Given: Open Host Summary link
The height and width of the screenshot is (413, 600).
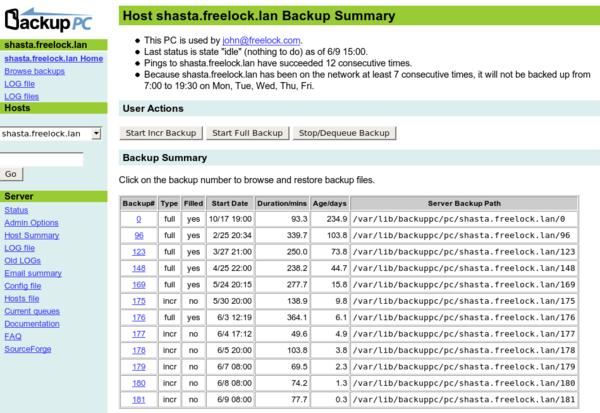Looking at the screenshot, I should point(32,235).
